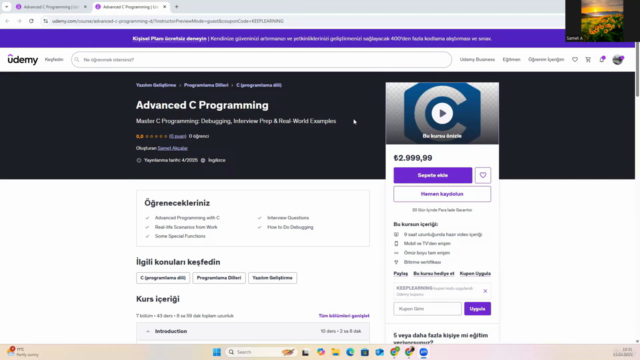Open the Windows Start menu
Image resolution: width=640 pixels, height=360 pixels.
click(217, 352)
